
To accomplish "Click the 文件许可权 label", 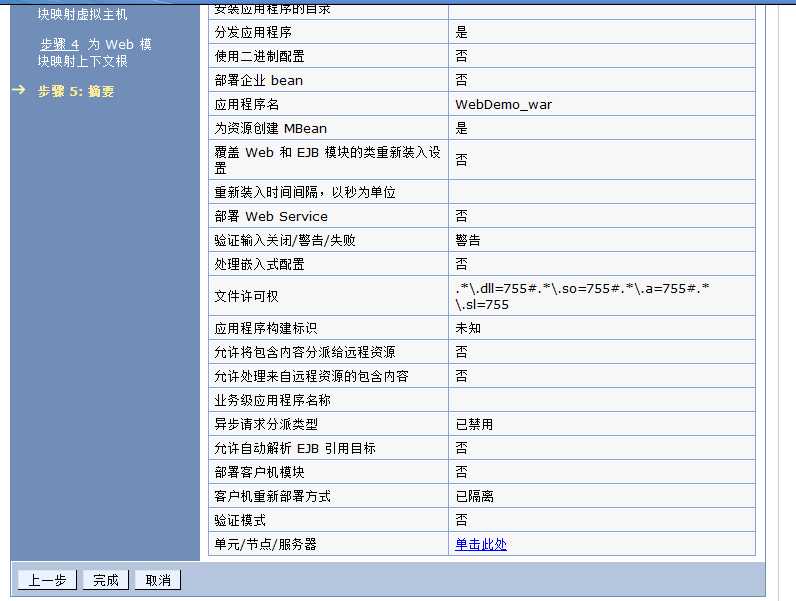I will [246, 296].
